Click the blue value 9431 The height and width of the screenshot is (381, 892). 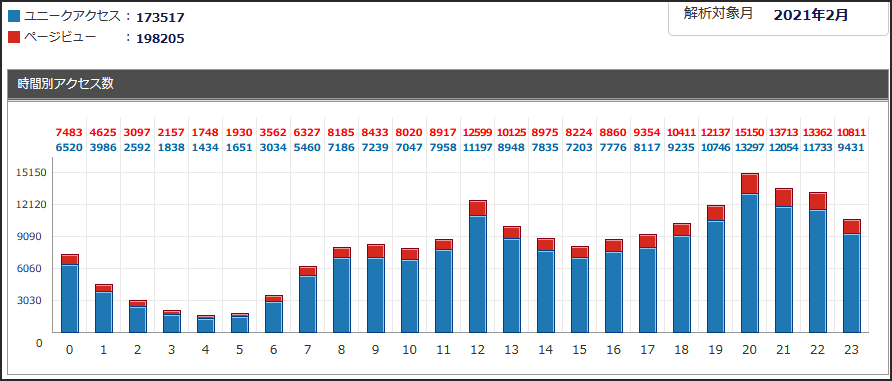[x=852, y=147]
